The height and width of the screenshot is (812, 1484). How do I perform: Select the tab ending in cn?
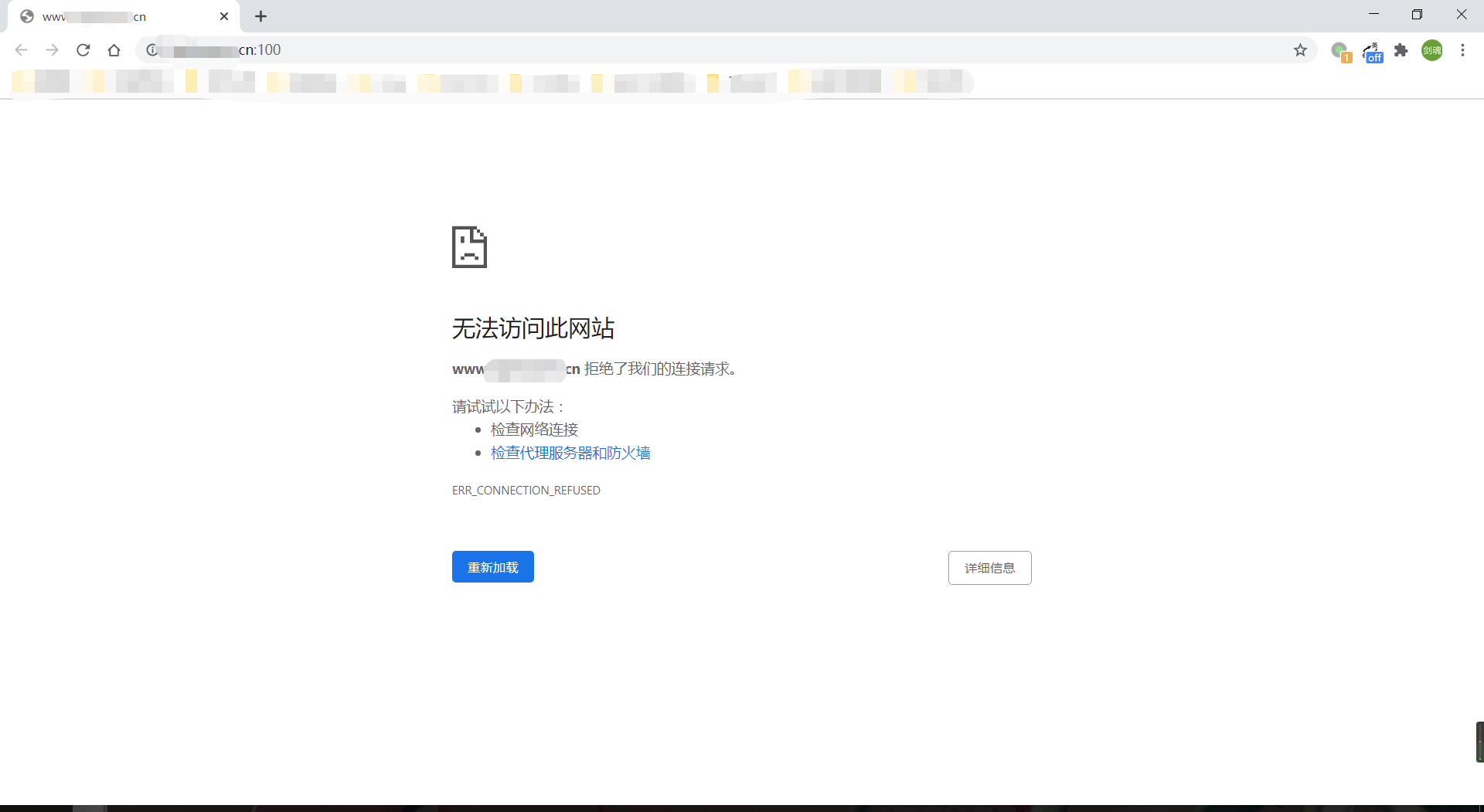coord(124,16)
